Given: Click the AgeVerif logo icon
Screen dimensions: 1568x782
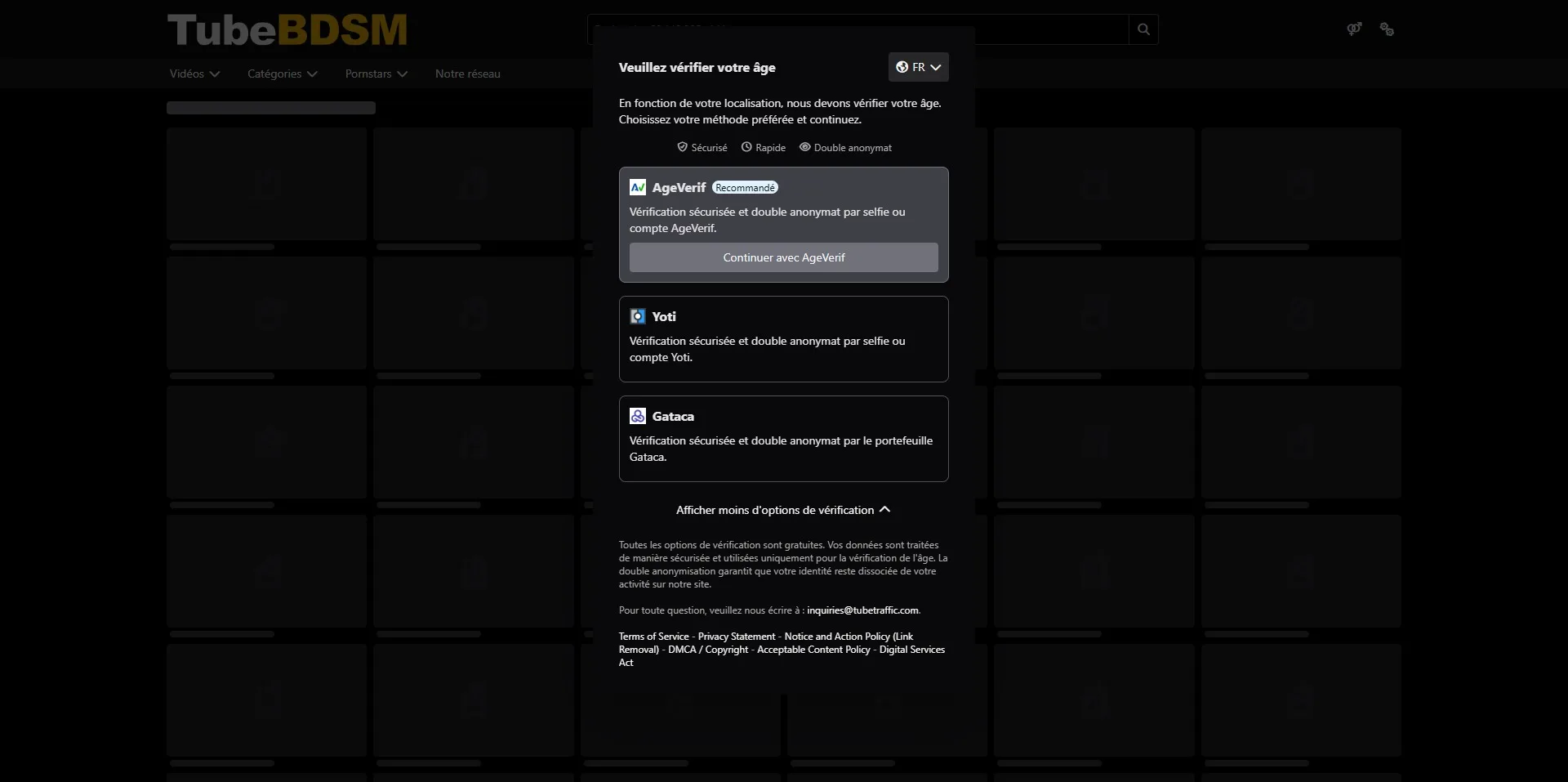Looking at the screenshot, I should 638,187.
